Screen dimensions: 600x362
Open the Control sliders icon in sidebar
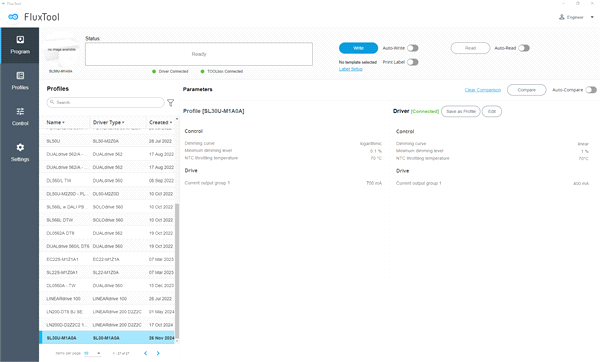point(20,111)
